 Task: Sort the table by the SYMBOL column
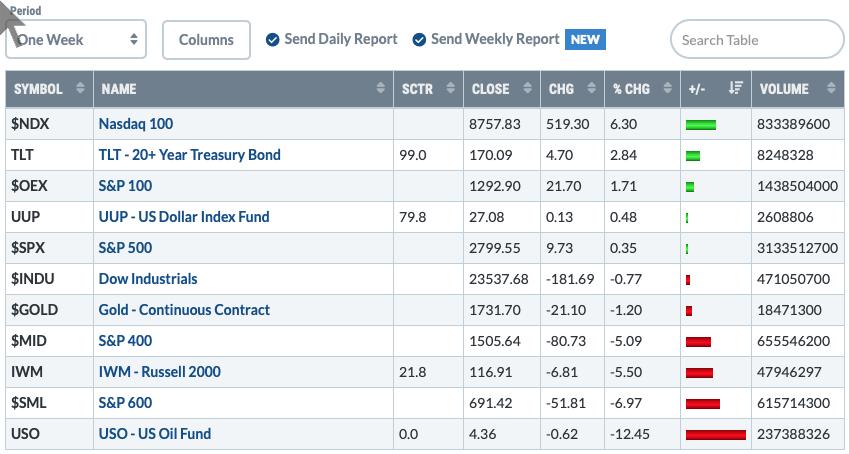[x=49, y=89]
